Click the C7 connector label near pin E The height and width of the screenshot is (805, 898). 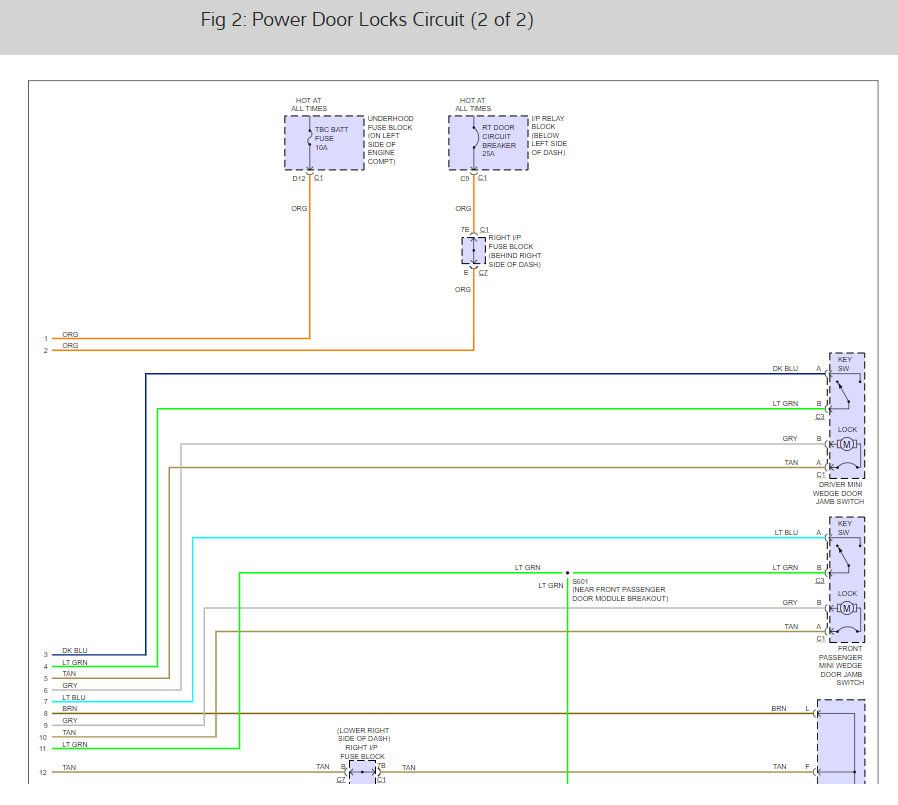point(483,273)
